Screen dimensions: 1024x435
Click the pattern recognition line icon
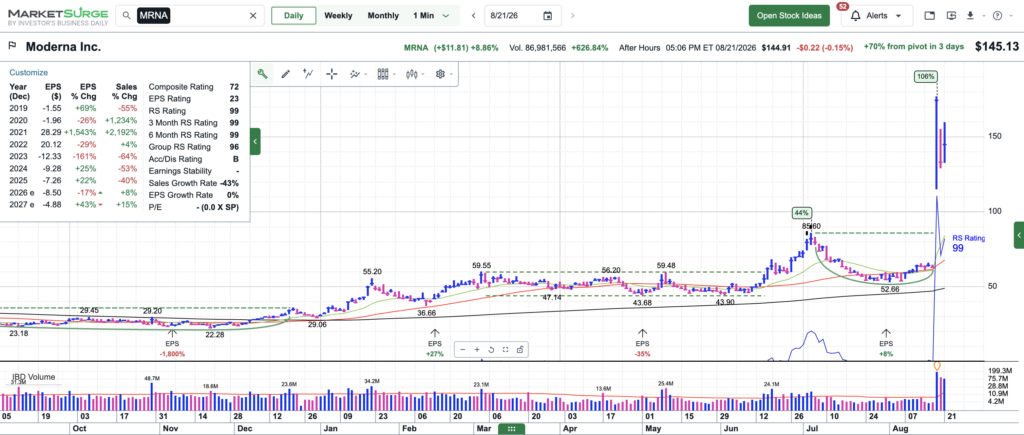pos(308,74)
